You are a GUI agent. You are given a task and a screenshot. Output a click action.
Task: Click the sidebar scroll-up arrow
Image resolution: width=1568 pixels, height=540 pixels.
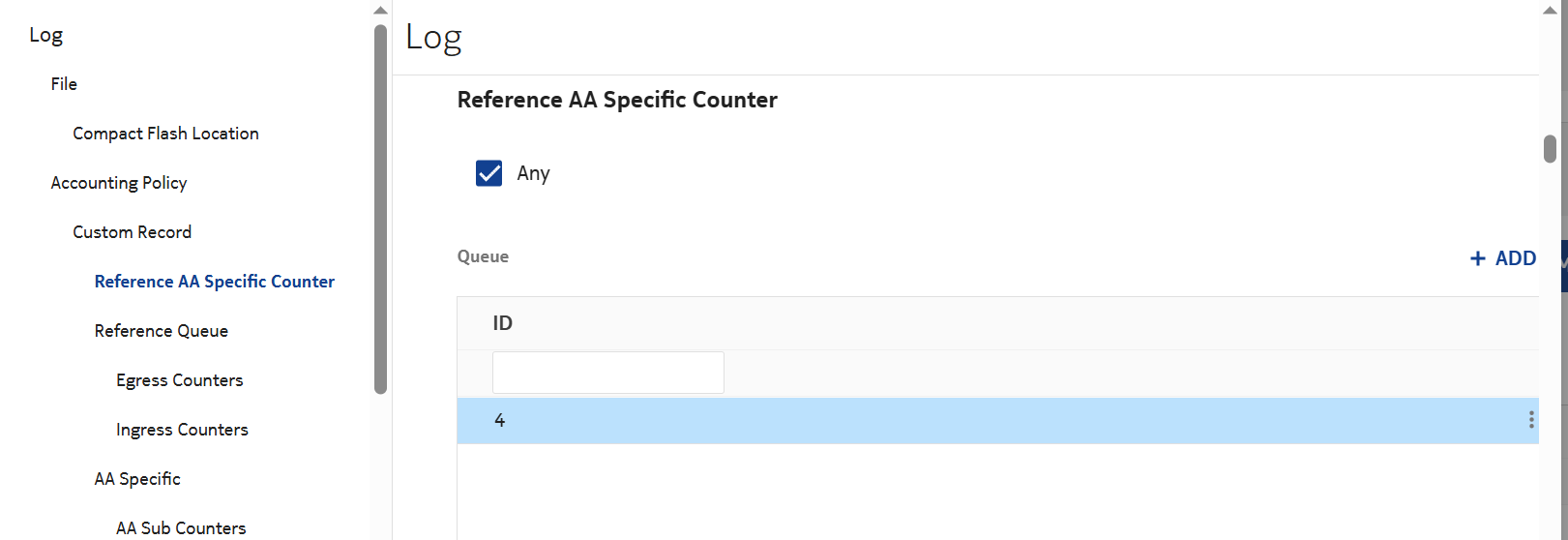(380, 10)
